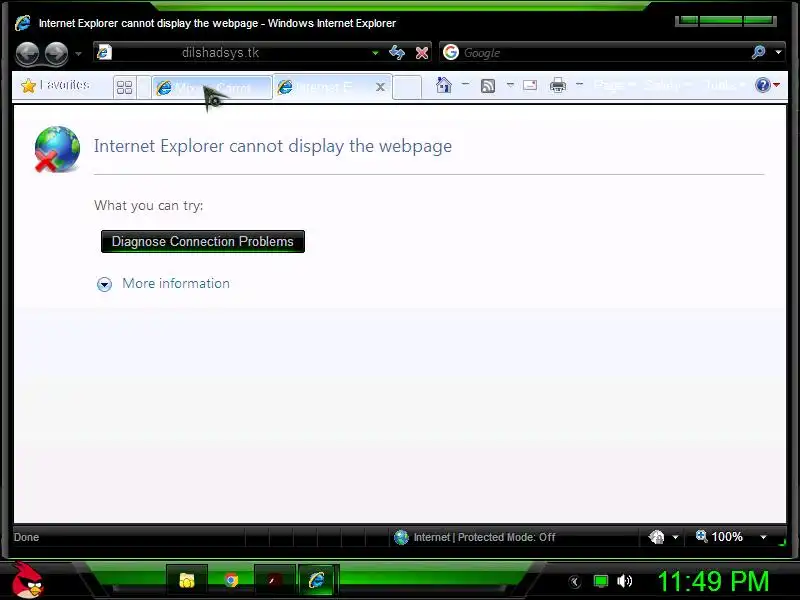Click the Home icon in command bar
Viewport: 800px width, 600px height.
tap(444, 85)
